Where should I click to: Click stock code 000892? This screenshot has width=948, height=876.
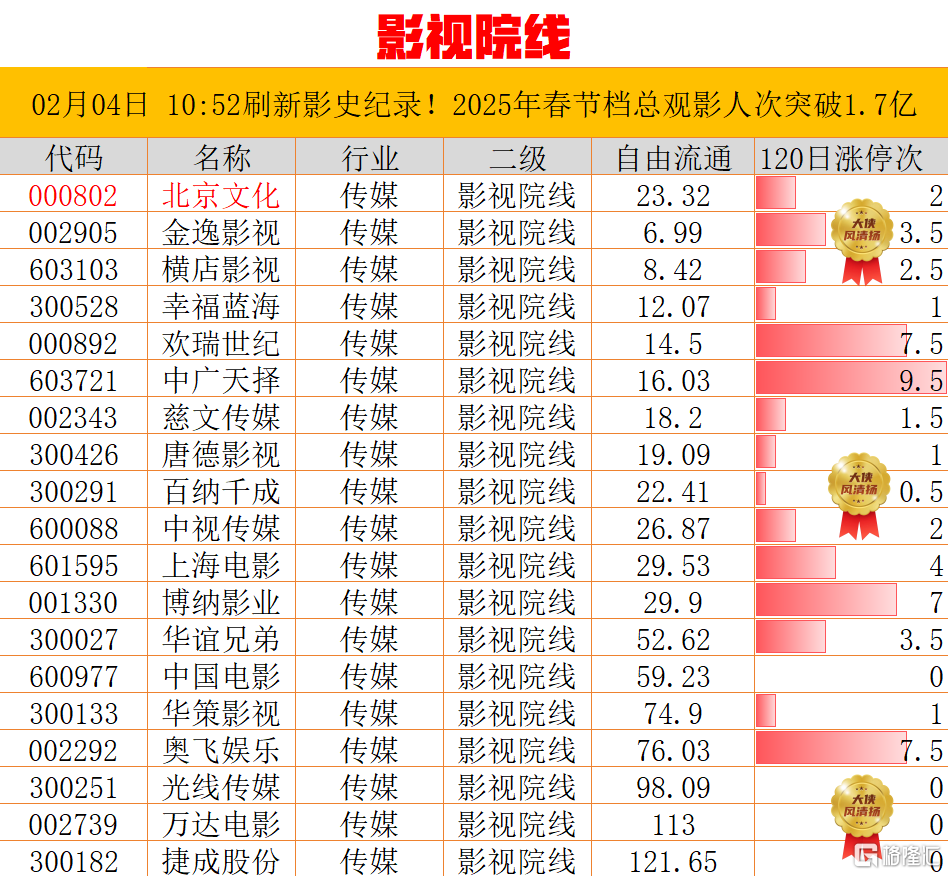[73, 344]
